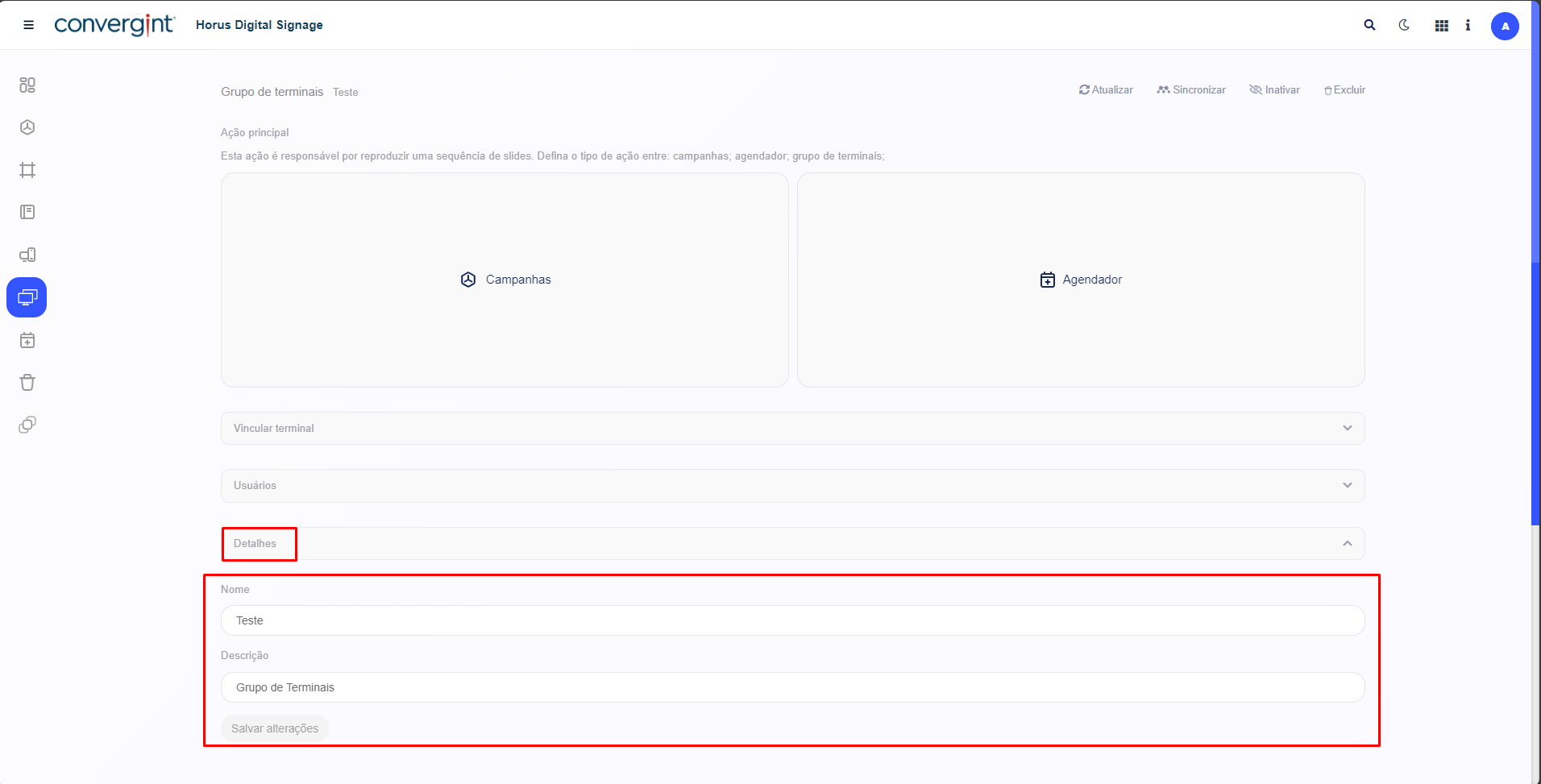Click the info icon in the header
The image size is (1541, 784).
click(1468, 25)
